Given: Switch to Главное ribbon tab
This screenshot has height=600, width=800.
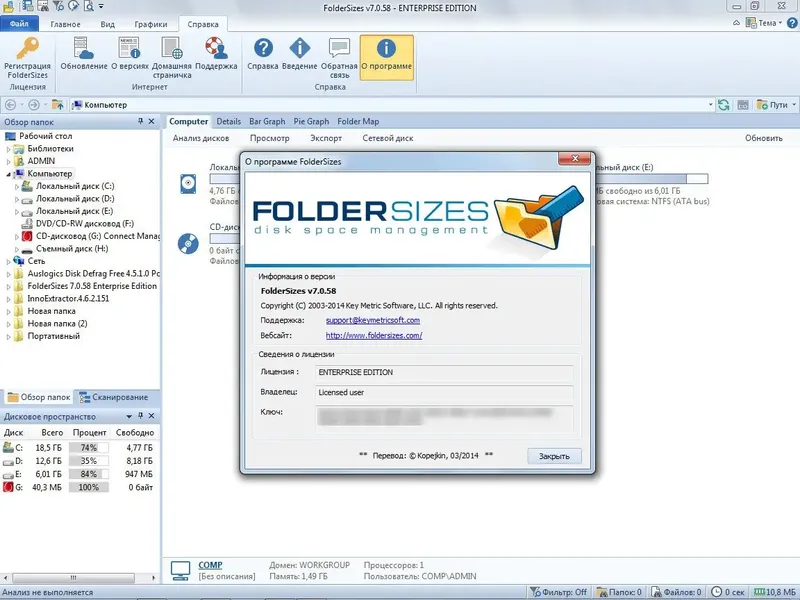Looking at the screenshot, I should coord(65,24).
